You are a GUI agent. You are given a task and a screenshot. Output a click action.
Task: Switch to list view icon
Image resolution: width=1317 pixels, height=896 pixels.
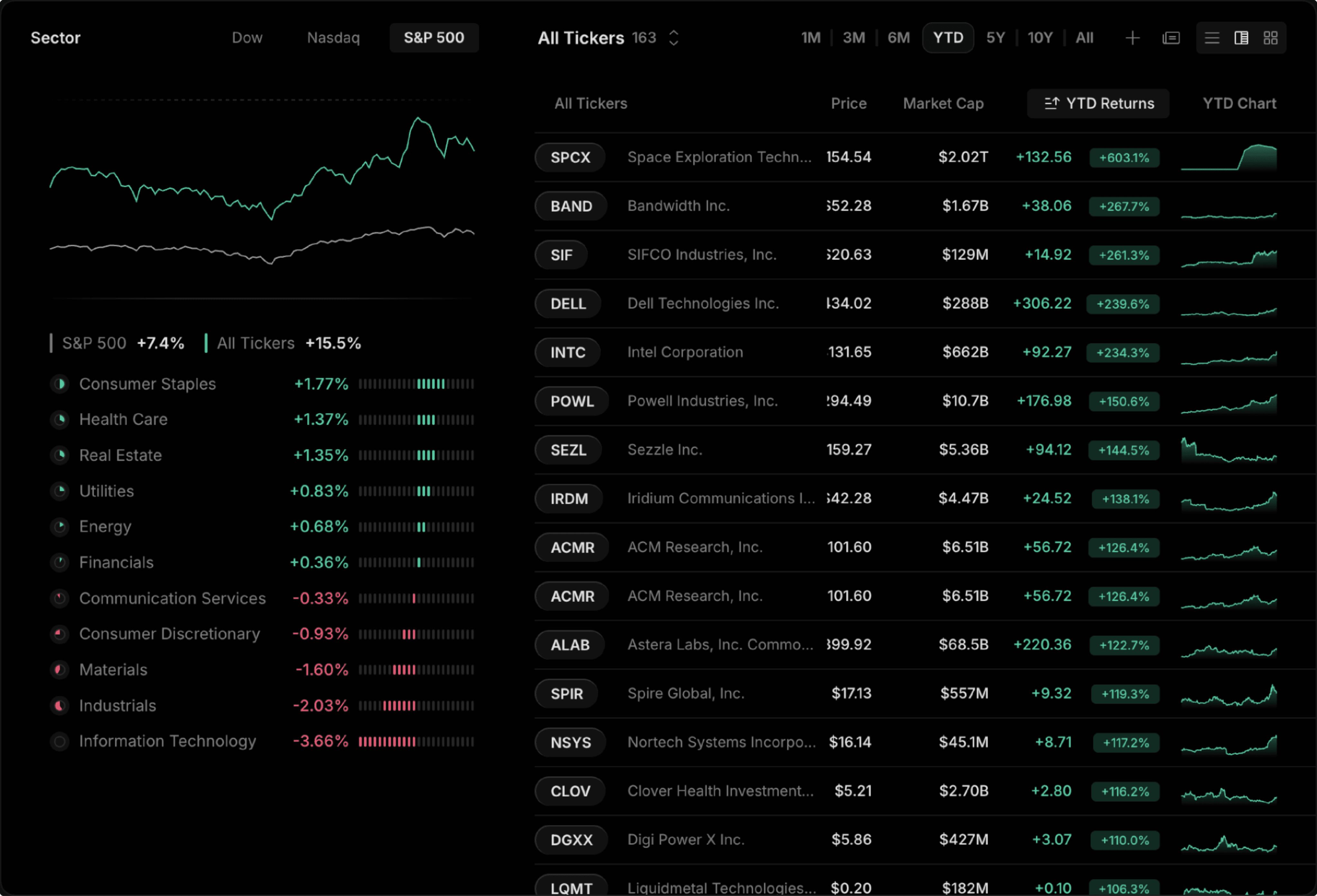(1212, 38)
